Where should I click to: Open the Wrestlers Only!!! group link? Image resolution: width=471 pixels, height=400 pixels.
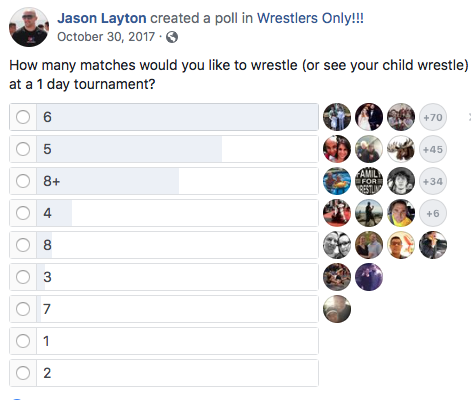point(310,18)
